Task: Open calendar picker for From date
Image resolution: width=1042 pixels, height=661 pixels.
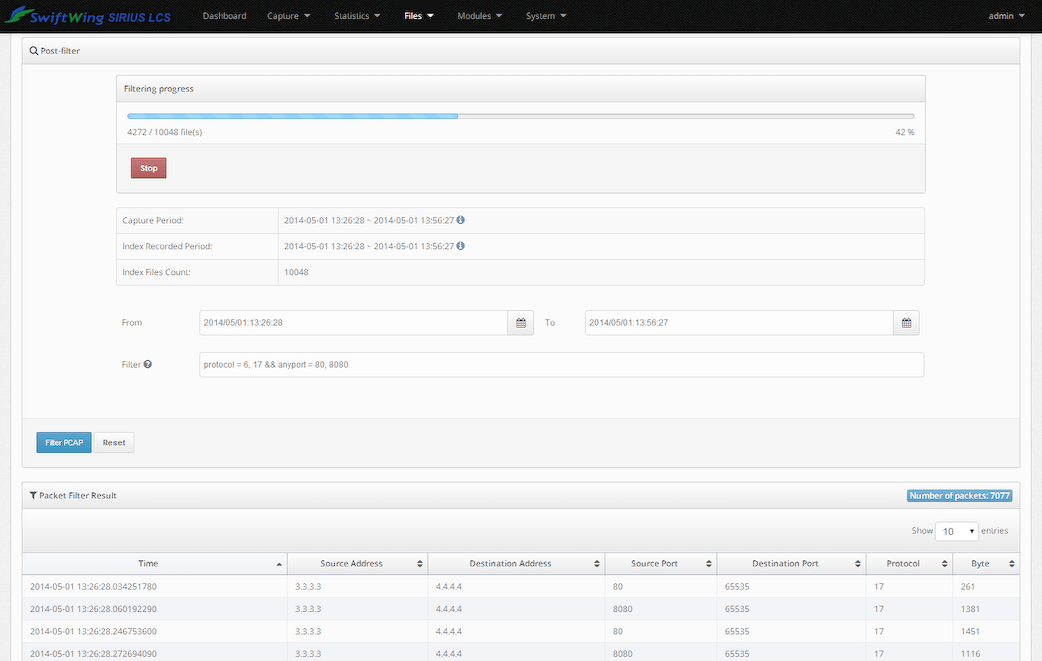Action: pyautogui.click(x=520, y=323)
